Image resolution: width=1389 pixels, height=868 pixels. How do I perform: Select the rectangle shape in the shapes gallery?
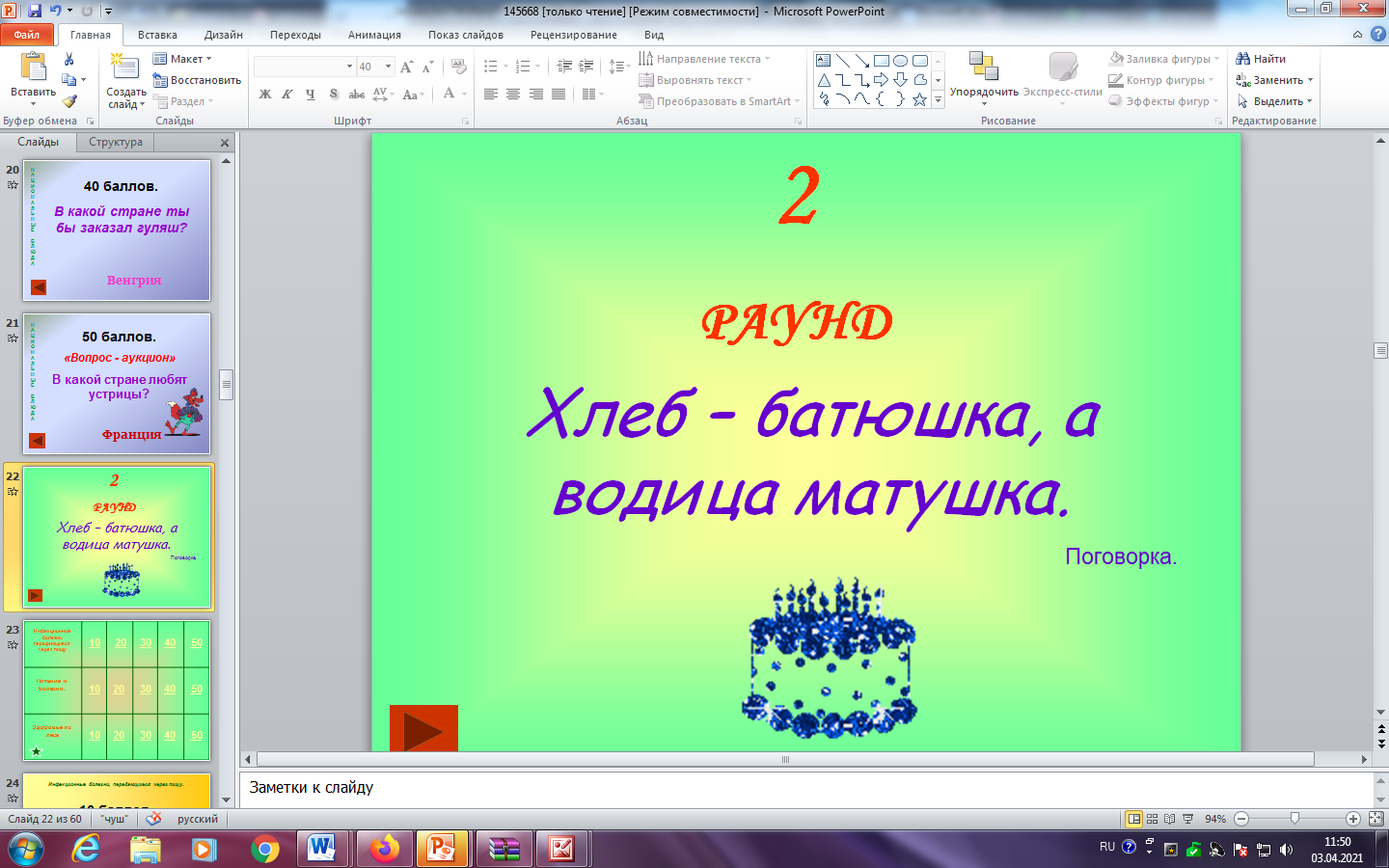pos(881,61)
